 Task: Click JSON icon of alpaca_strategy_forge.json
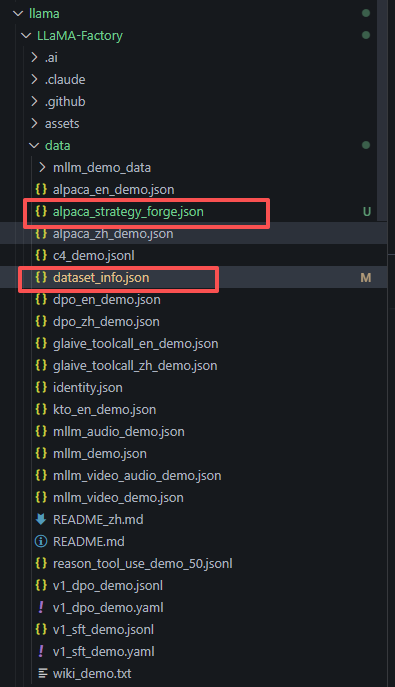click(x=41, y=212)
